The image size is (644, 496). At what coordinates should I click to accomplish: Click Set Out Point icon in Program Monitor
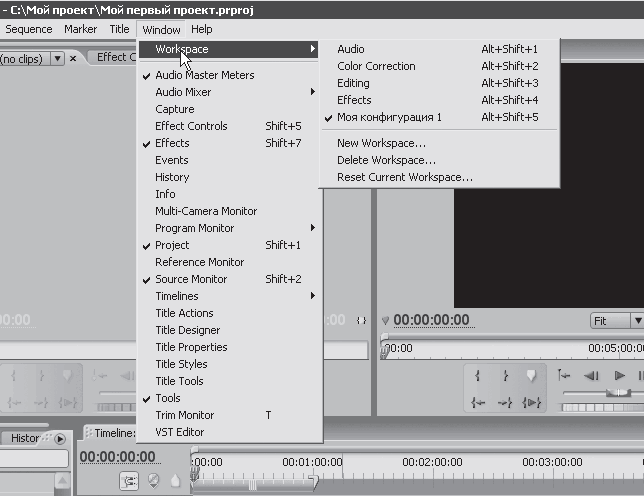pos(506,376)
